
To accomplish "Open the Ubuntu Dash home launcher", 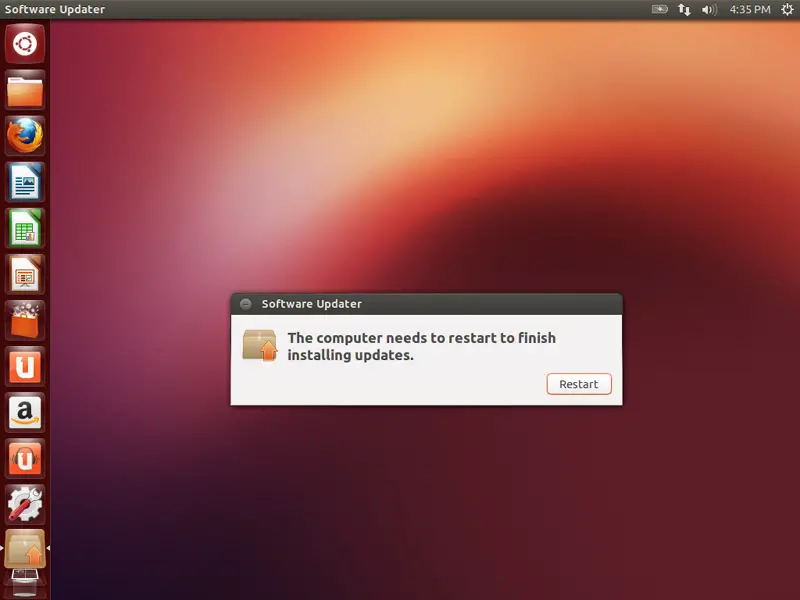I will [24, 43].
